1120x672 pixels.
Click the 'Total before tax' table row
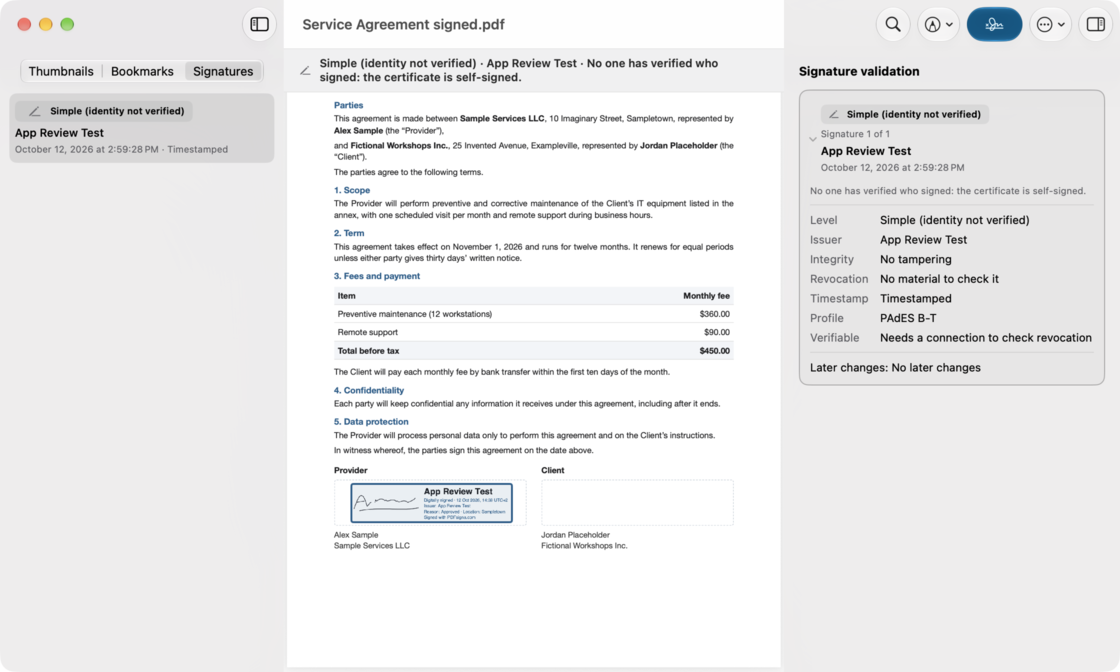point(534,351)
